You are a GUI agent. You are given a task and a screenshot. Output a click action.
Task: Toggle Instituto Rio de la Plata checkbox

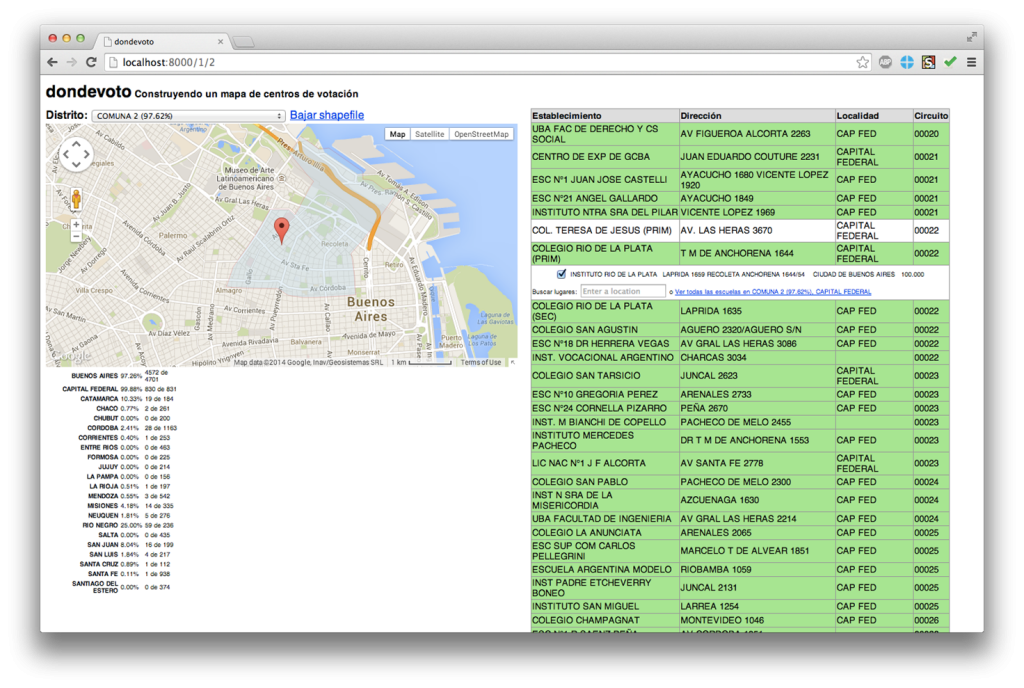(561, 274)
